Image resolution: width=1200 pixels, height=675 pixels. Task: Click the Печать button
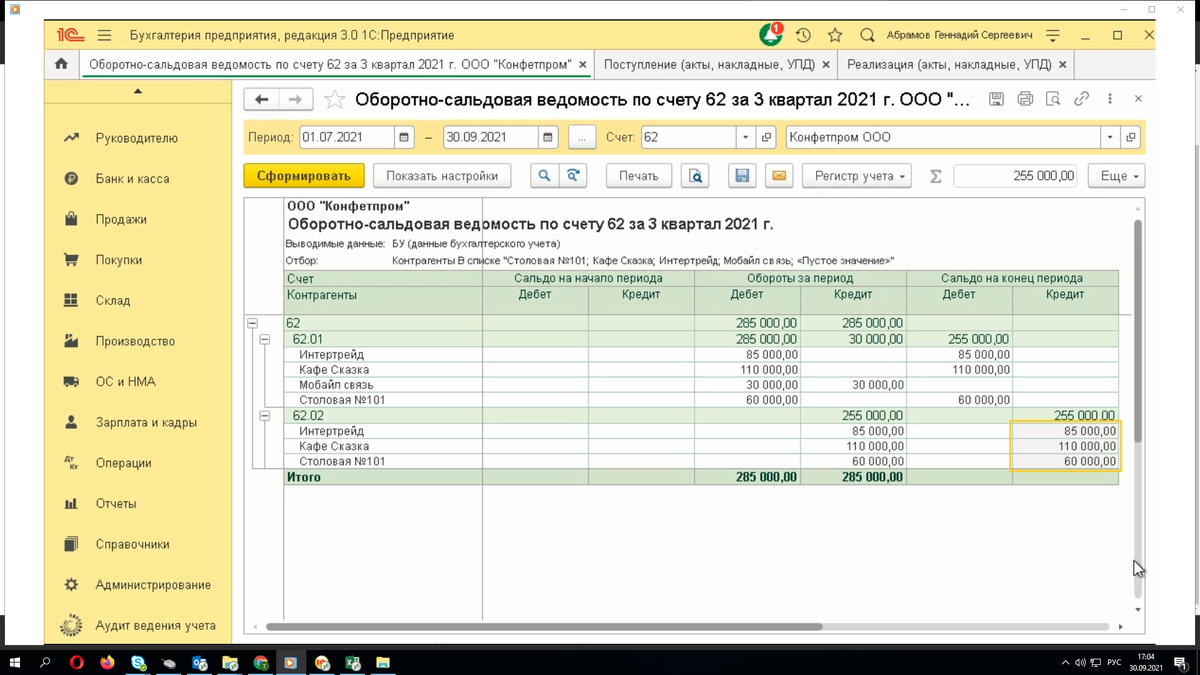[638, 176]
